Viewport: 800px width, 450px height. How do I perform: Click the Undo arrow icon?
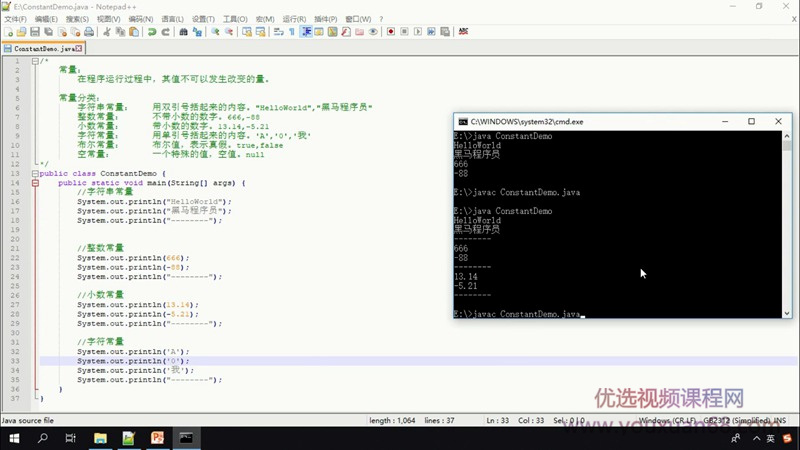[152, 32]
